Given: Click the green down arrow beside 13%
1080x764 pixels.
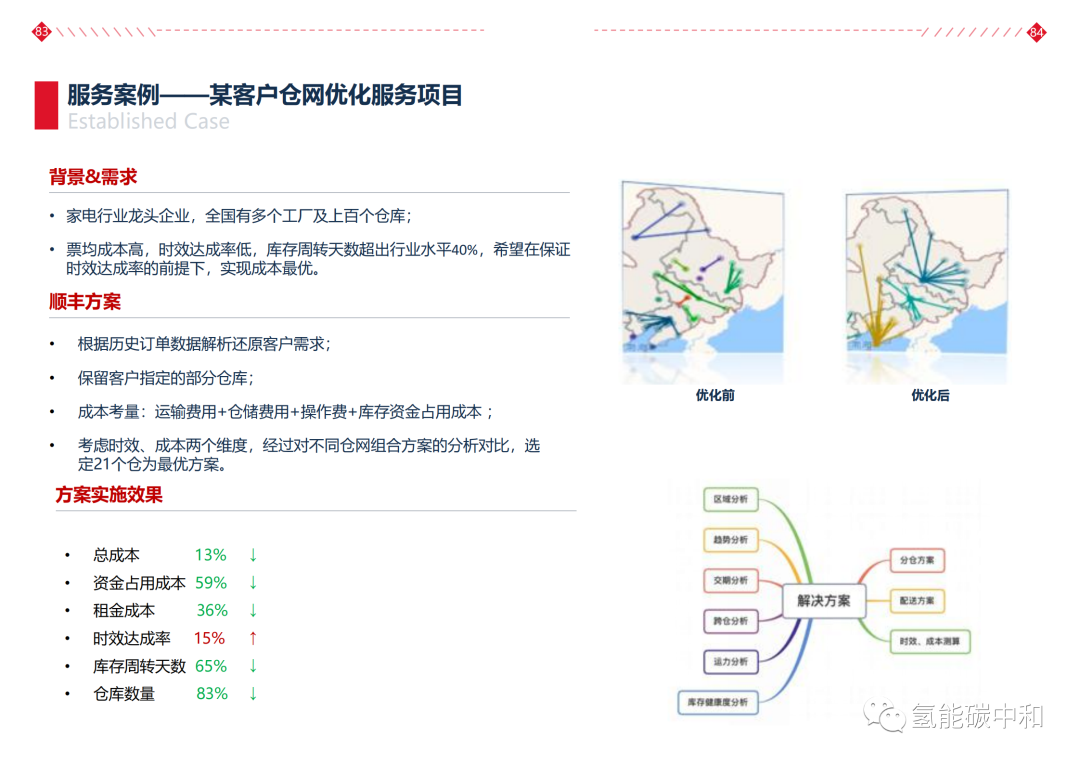Looking at the screenshot, I should (x=253, y=555).
